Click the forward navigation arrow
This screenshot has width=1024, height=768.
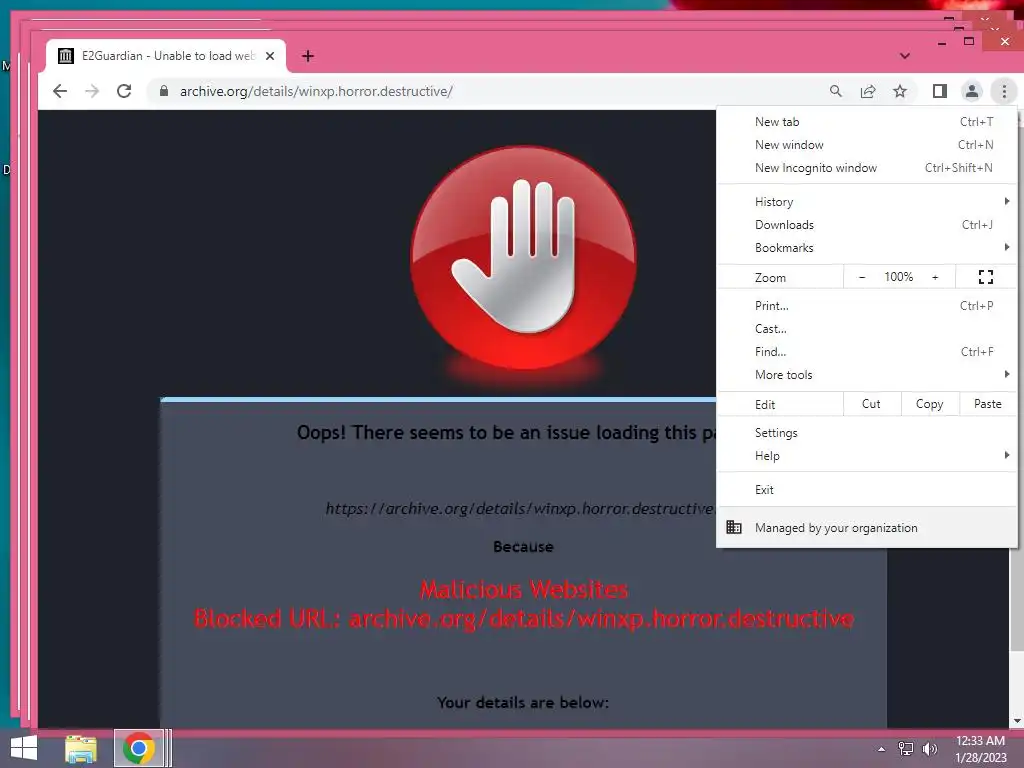pos(92,91)
